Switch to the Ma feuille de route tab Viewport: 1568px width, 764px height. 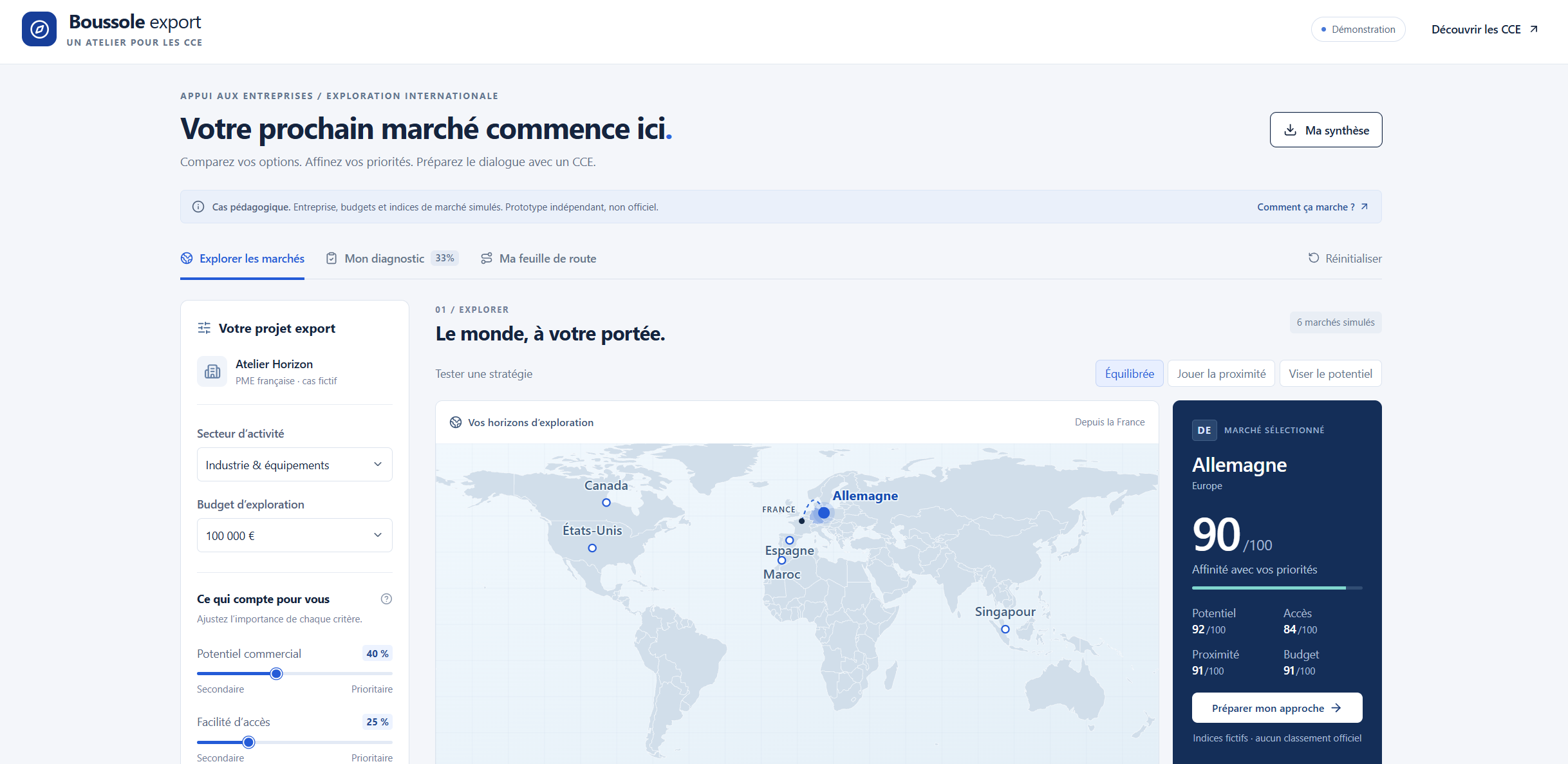pyautogui.click(x=538, y=258)
